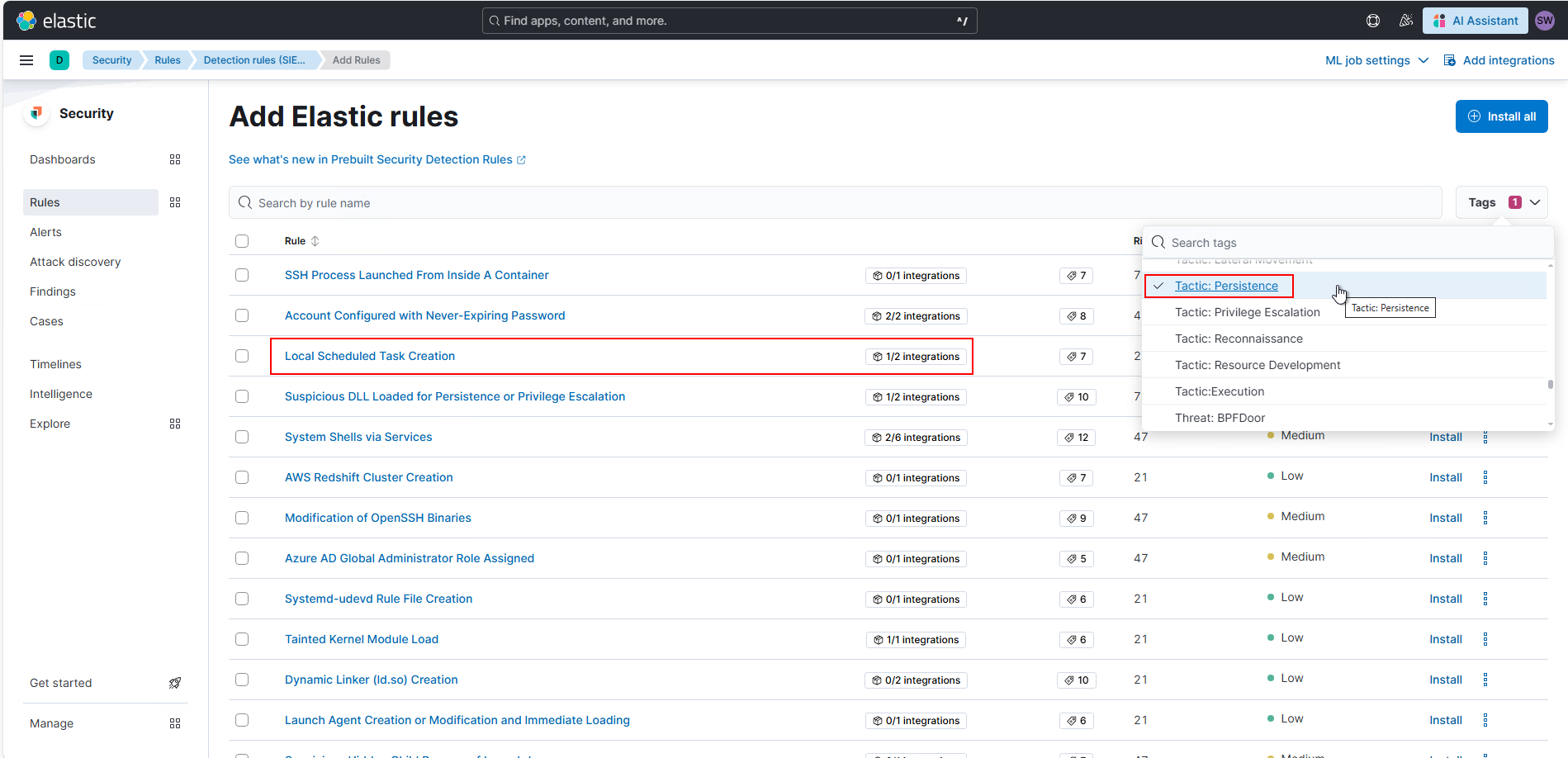
Task: Open the help menu icon
Action: (1373, 21)
